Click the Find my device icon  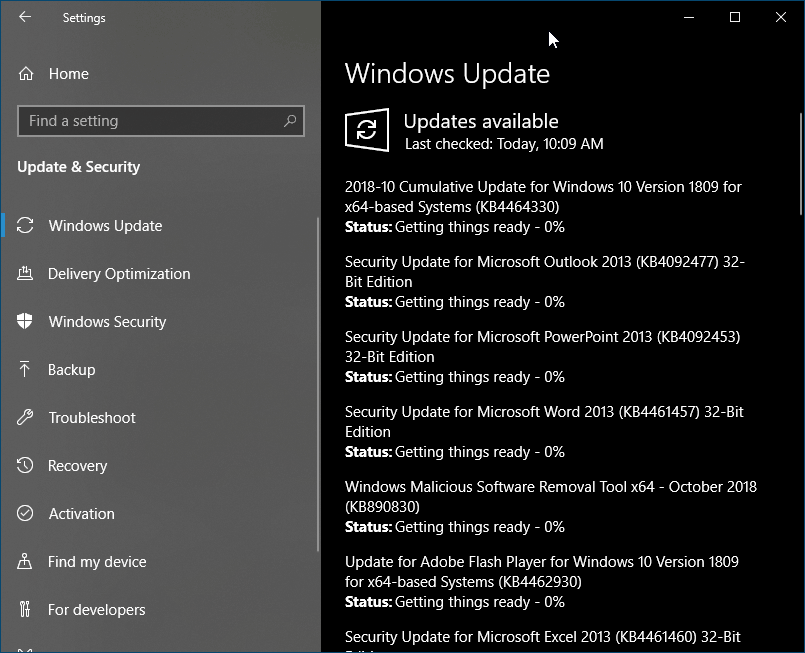pos(25,561)
